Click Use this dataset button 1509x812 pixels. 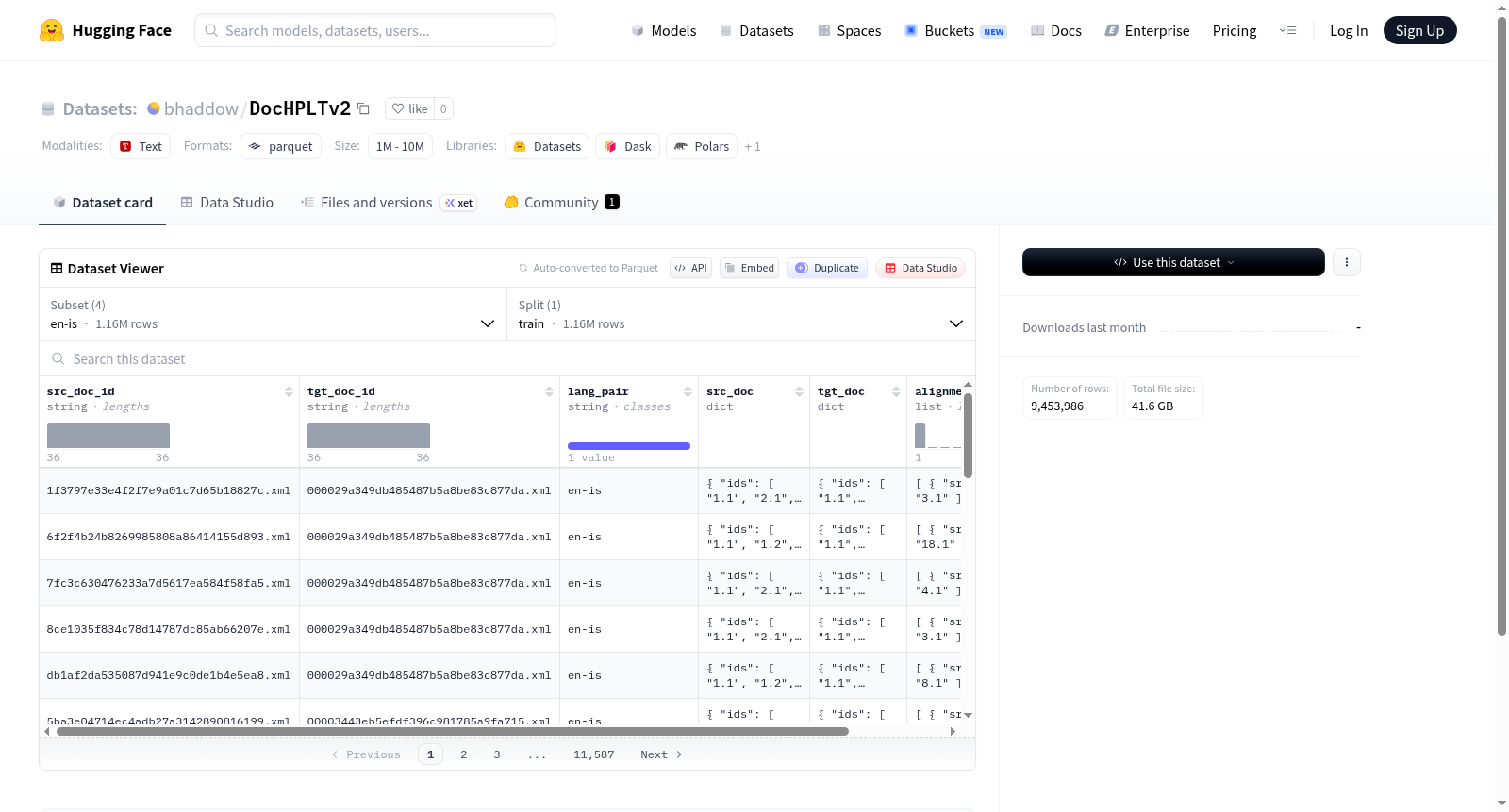pos(1173,262)
